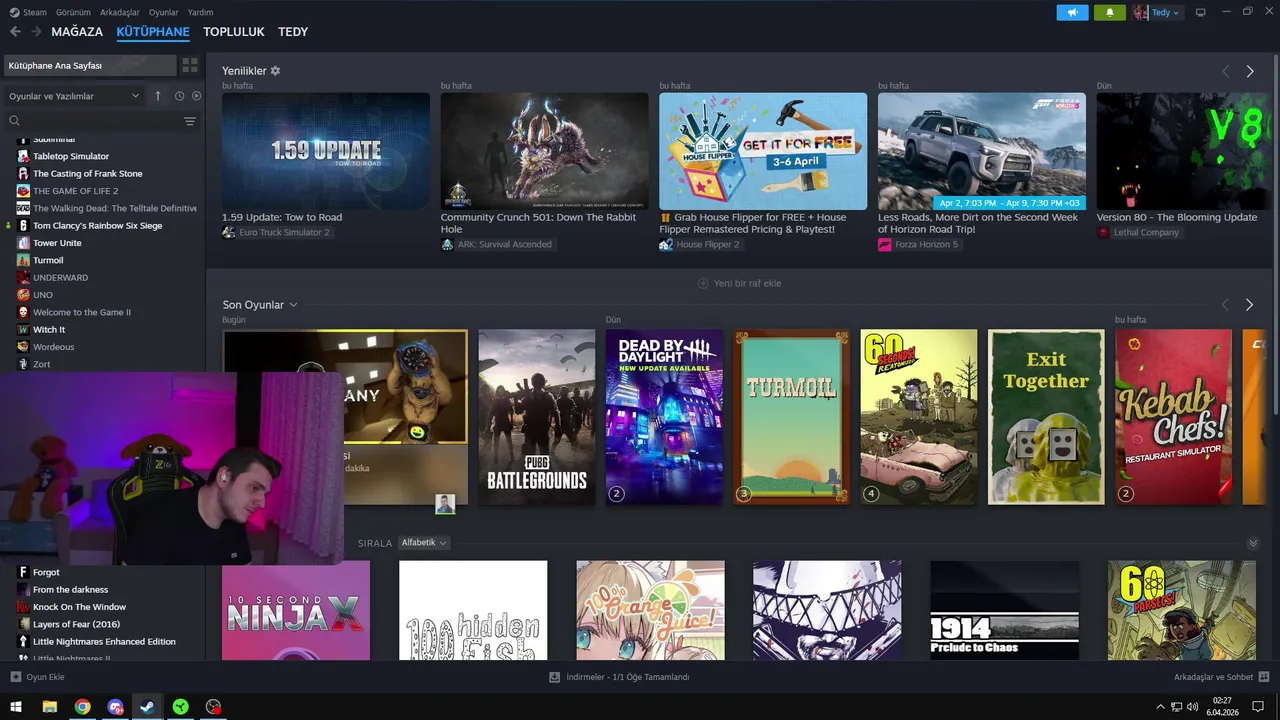Image resolution: width=1280 pixels, height=720 pixels.
Task: Show ready-to-play games filter icon
Action: [x=196, y=96]
